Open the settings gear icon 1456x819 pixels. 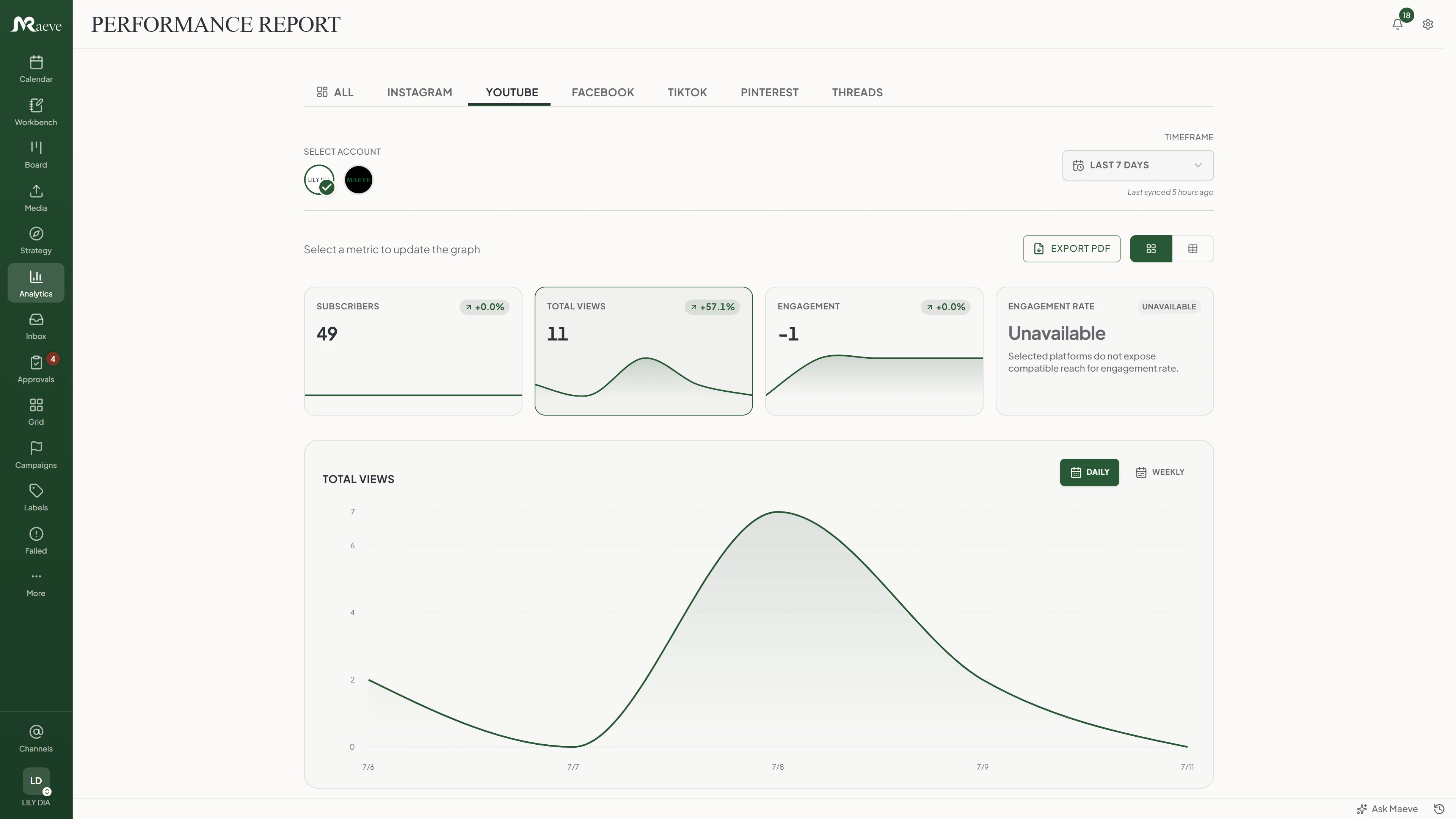tap(1428, 24)
